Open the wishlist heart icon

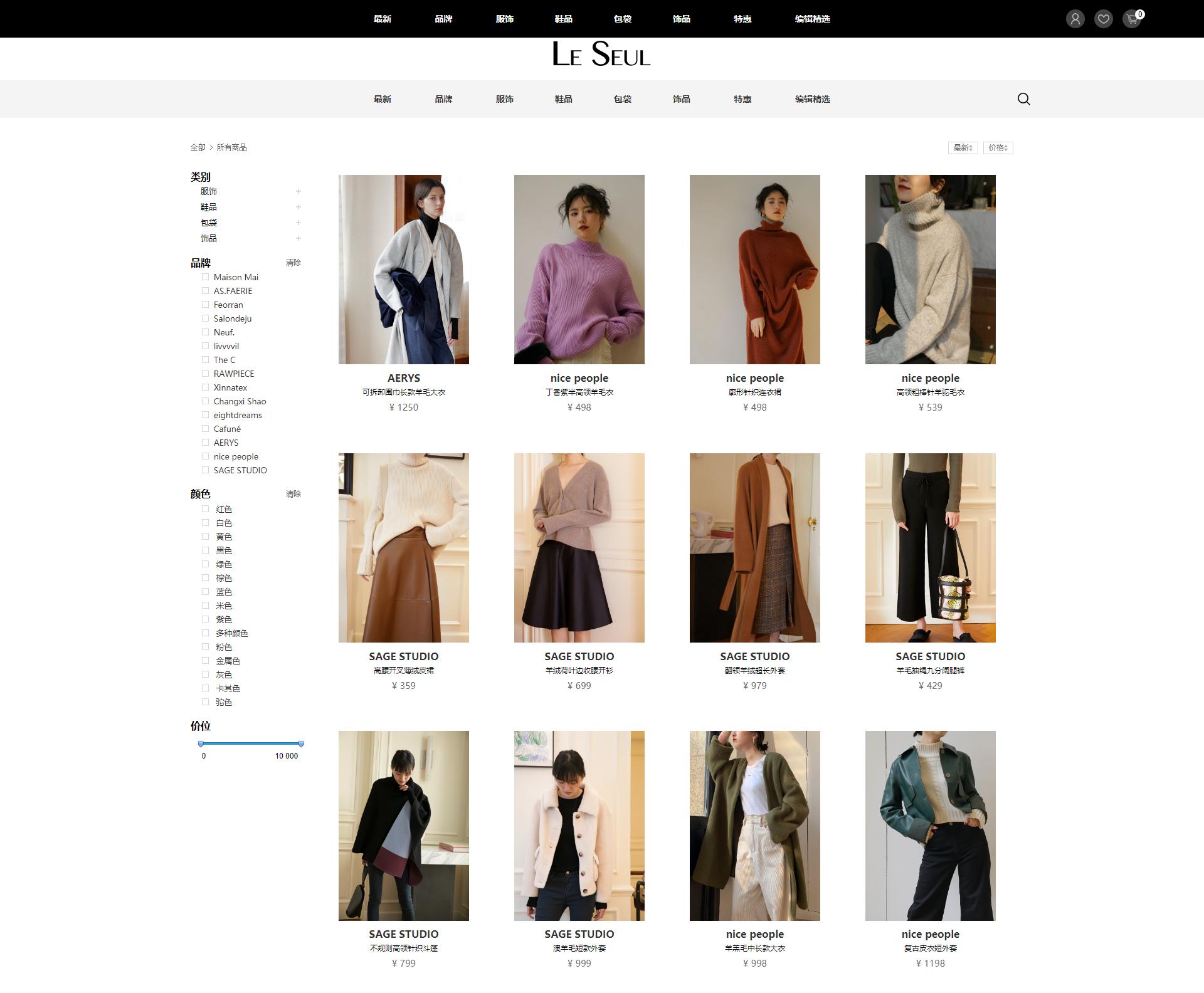click(x=1103, y=19)
